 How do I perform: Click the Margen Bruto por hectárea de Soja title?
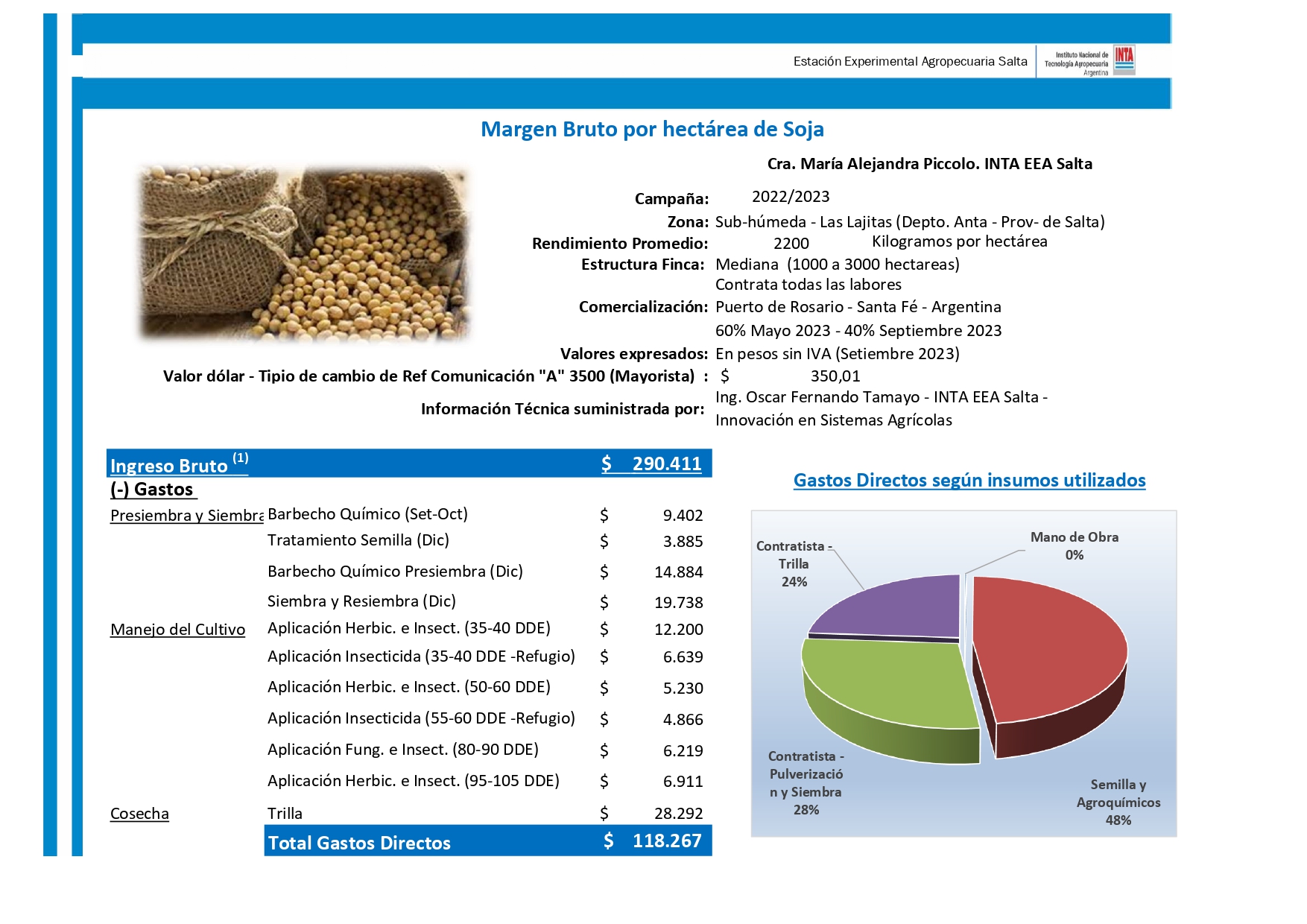tap(652, 129)
